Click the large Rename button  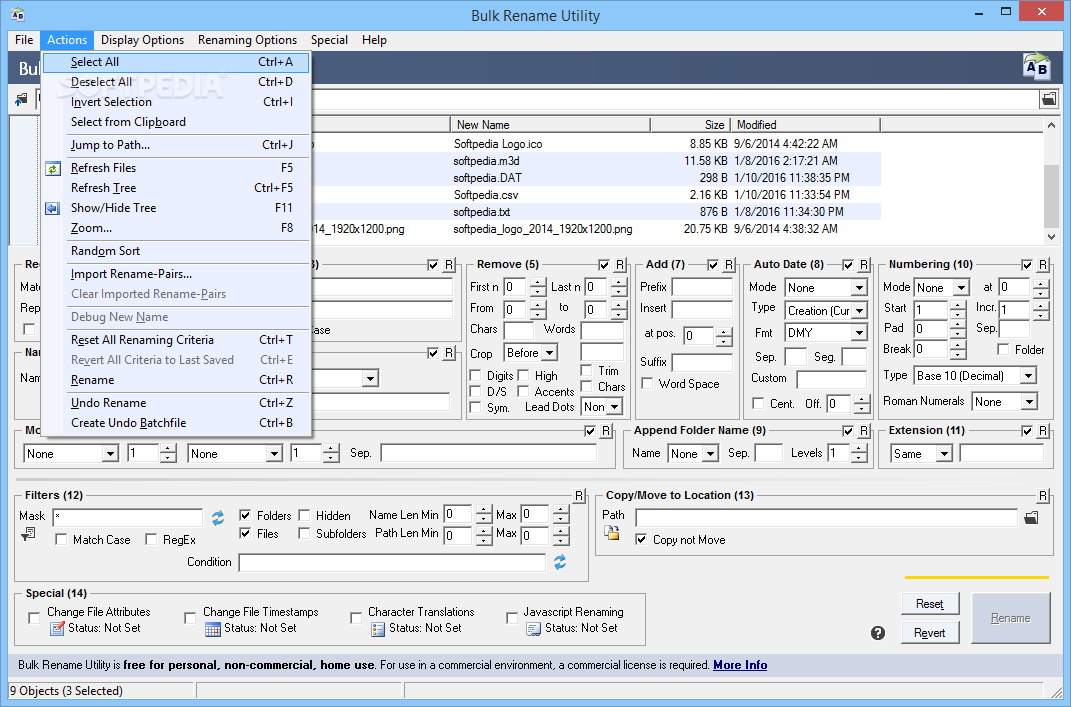tap(1010, 618)
